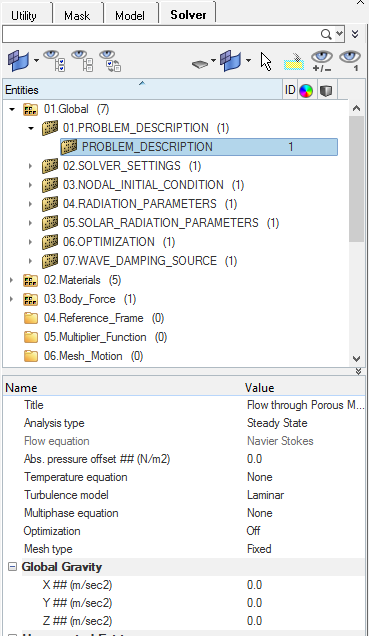The width and height of the screenshot is (369, 636).
Task: Switch to the Model tab
Action: tap(130, 15)
